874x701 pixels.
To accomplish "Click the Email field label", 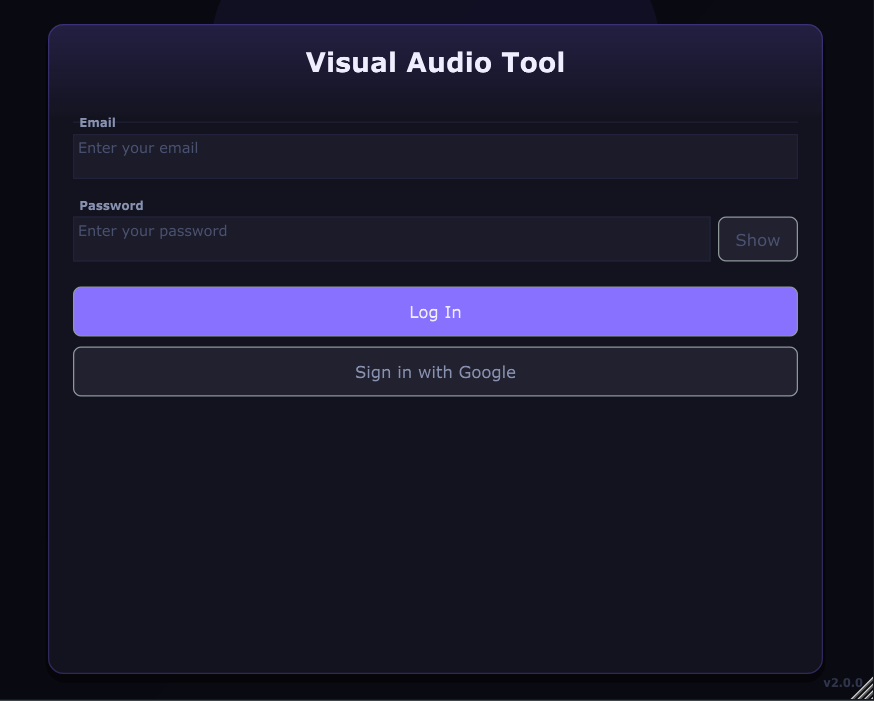I will (x=97, y=122).
